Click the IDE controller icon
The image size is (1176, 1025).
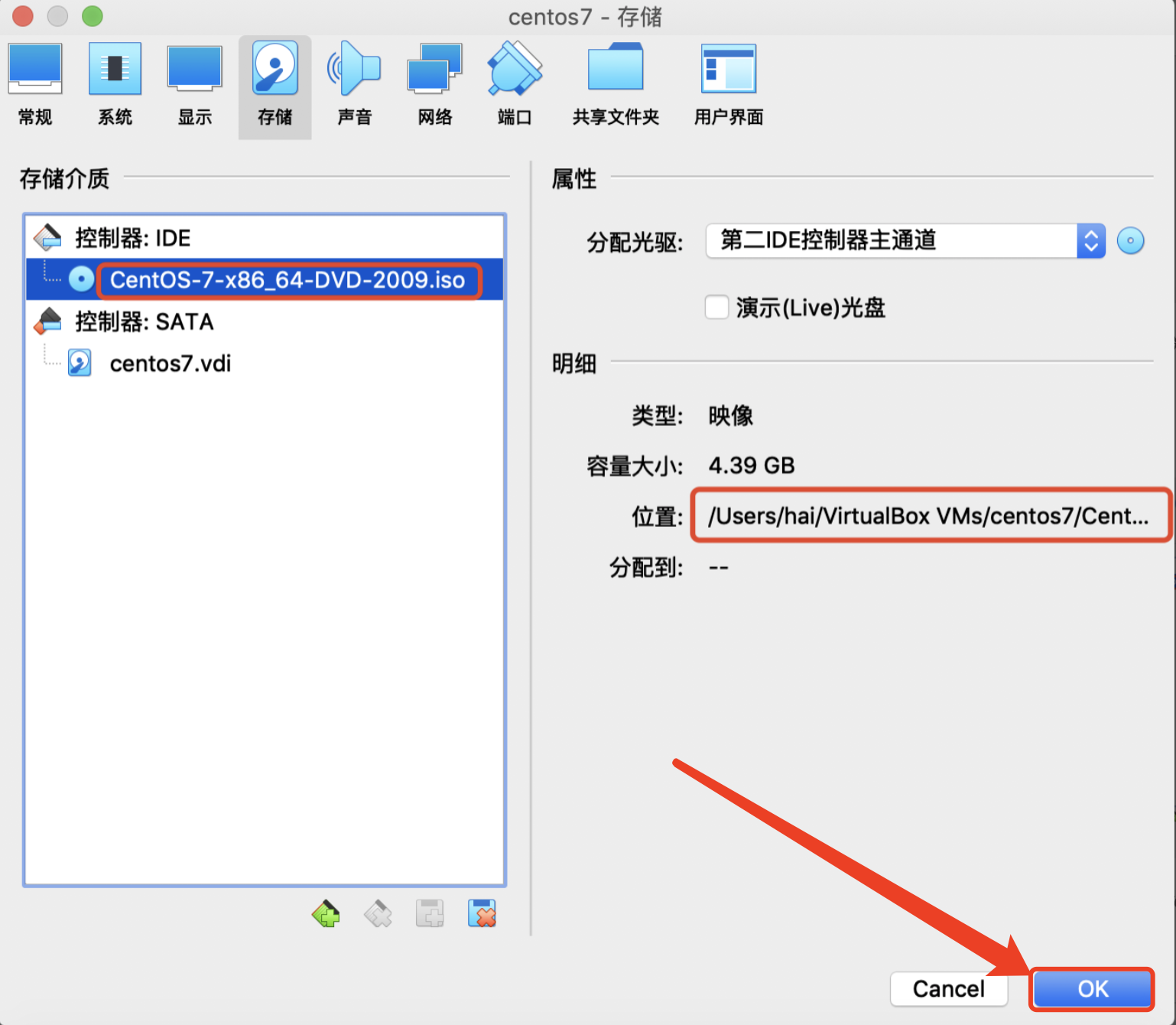48,238
